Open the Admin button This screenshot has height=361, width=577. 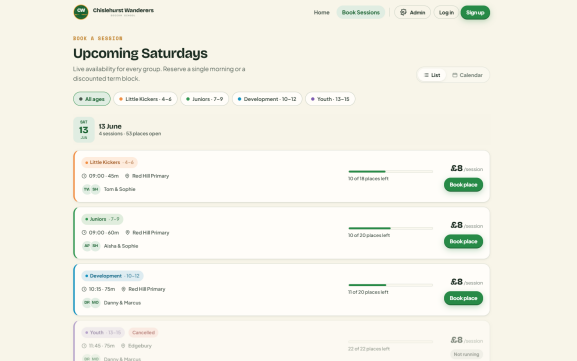pyautogui.click(x=413, y=13)
